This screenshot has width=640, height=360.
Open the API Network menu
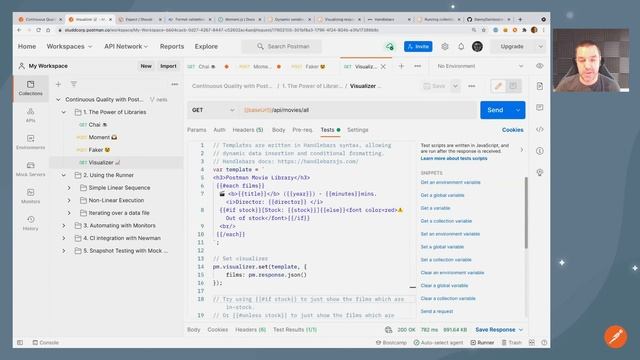(x=126, y=47)
